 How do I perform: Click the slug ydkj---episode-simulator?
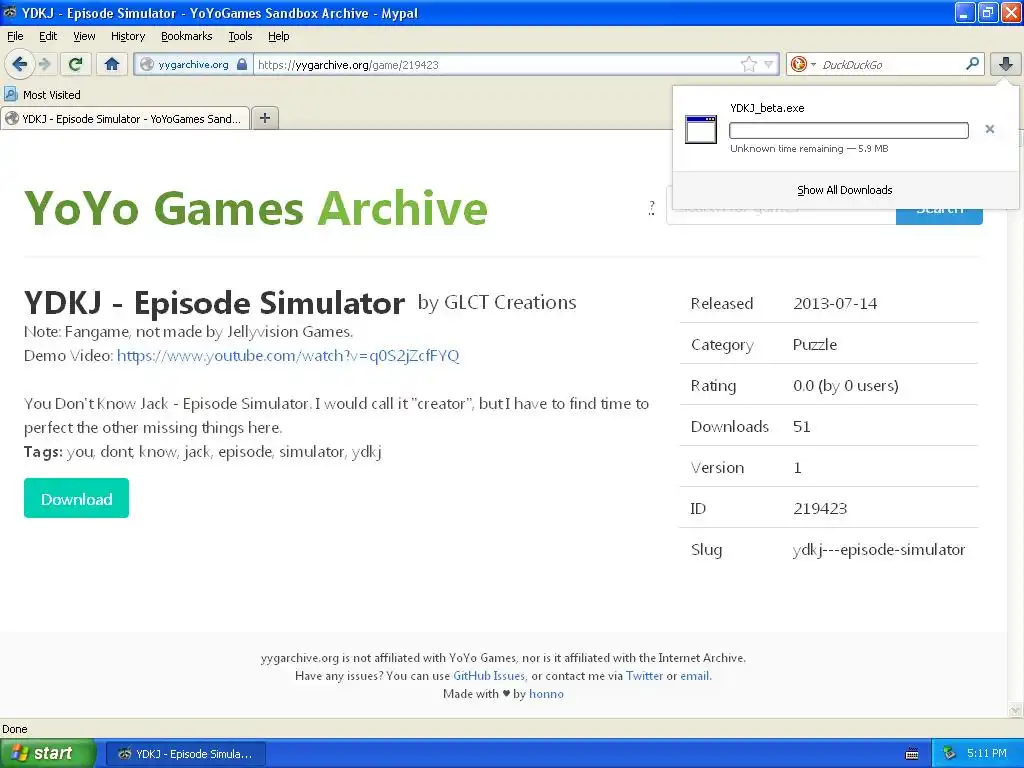(x=878, y=550)
